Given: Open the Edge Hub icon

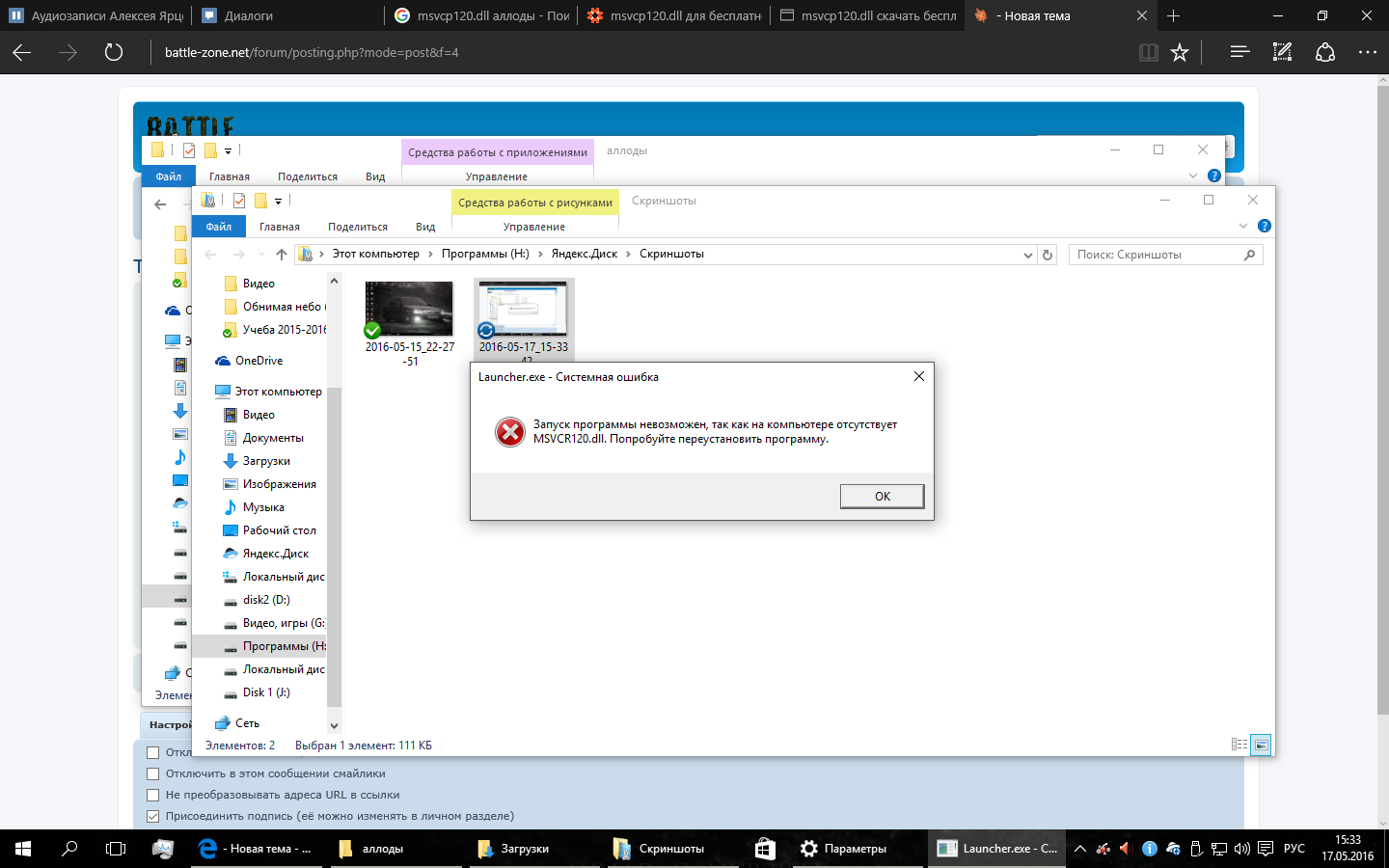Looking at the screenshot, I should (1239, 52).
